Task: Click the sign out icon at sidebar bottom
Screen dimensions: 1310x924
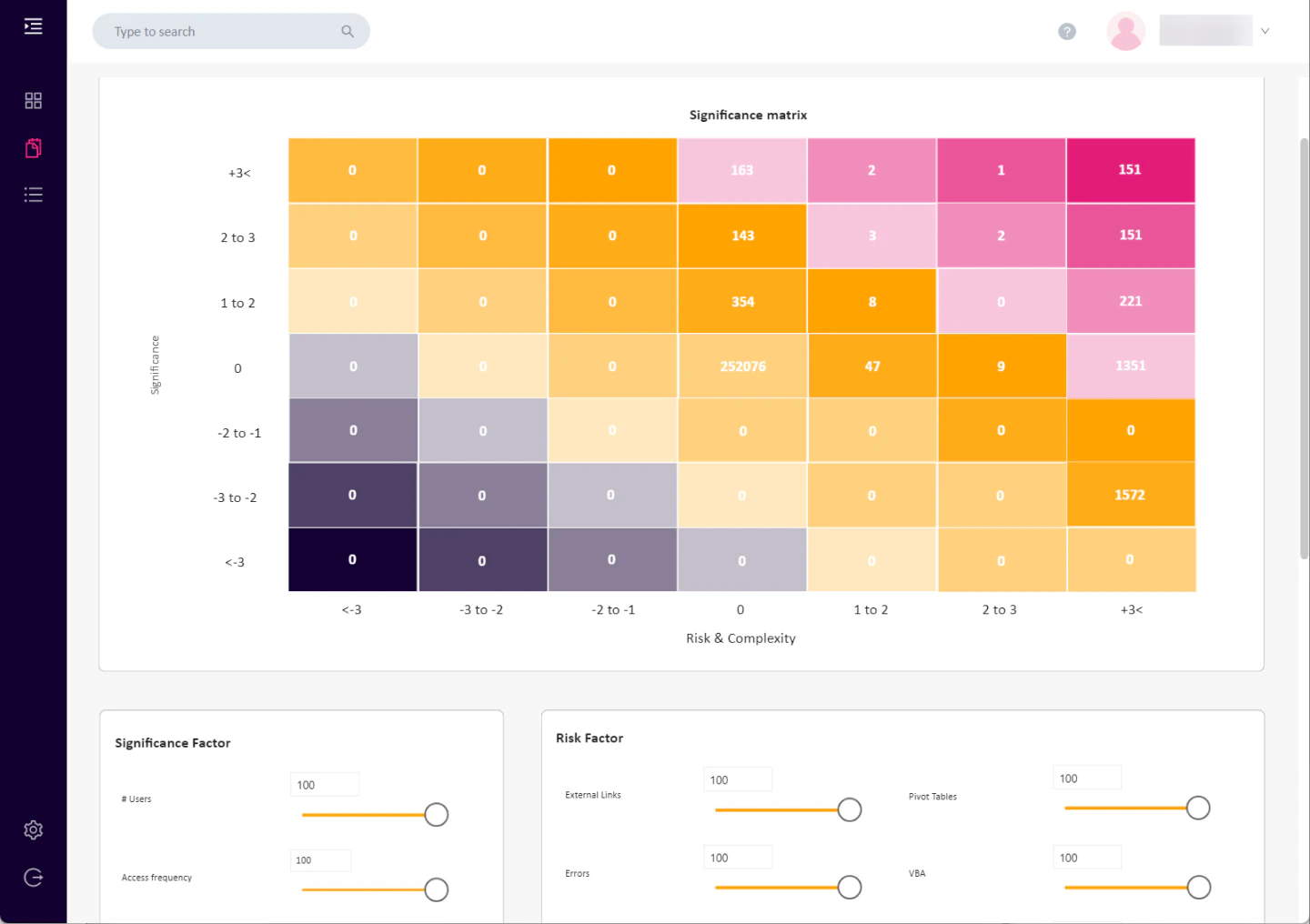Action: tap(33, 877)
